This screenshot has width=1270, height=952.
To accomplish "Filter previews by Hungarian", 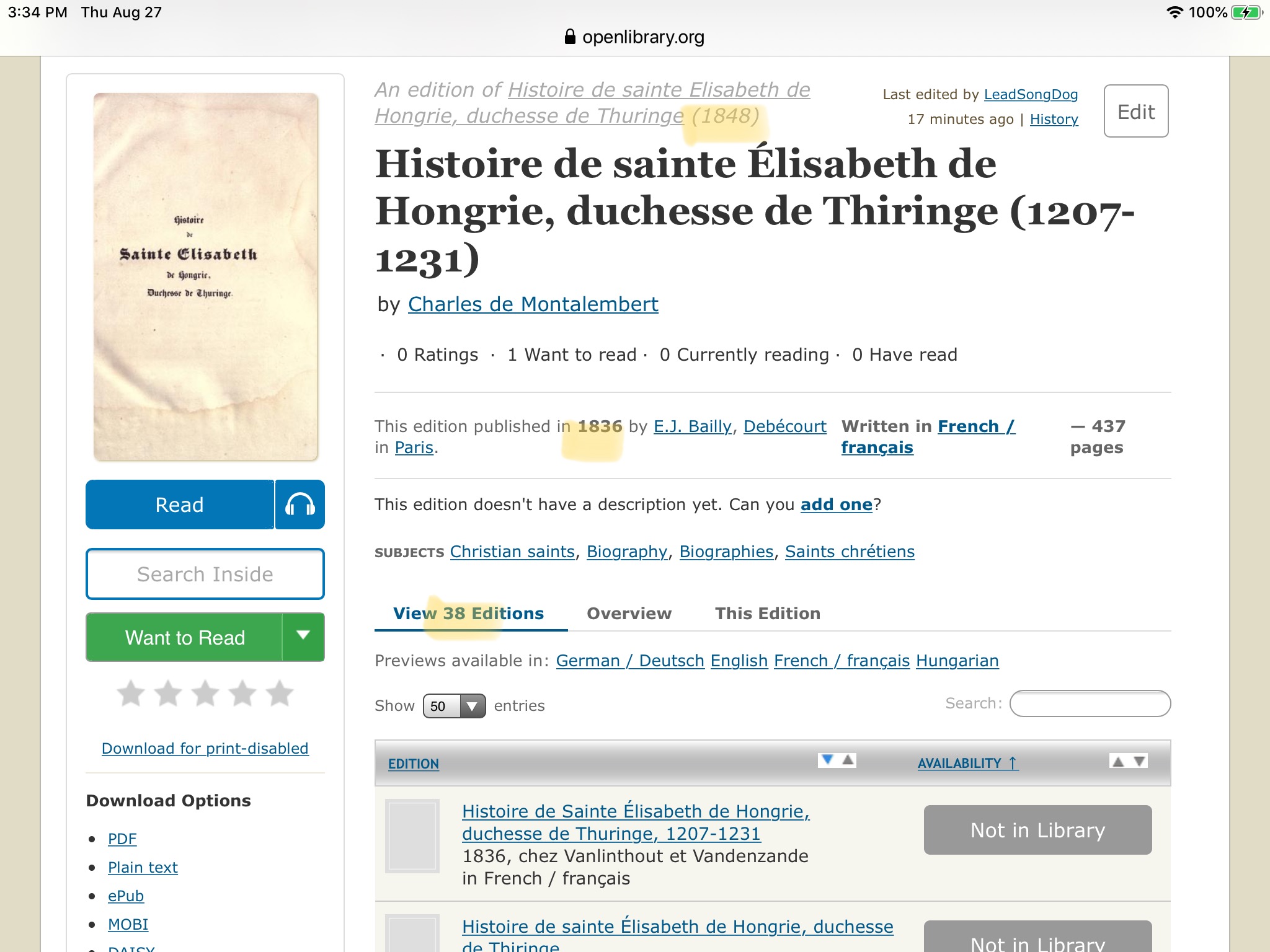I will (x=957, y=661).
